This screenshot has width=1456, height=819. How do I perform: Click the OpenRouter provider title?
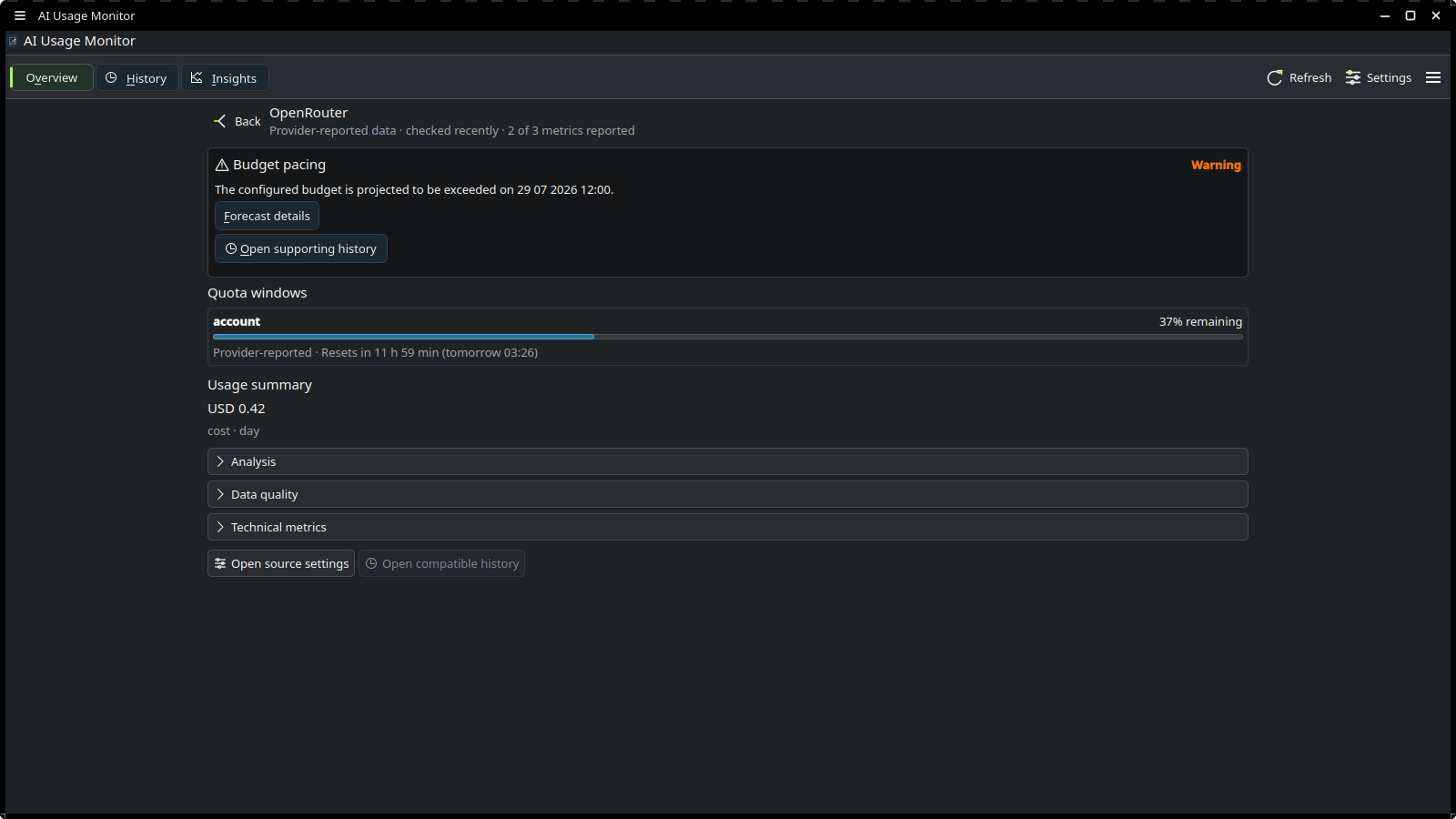tap(308, 113)
